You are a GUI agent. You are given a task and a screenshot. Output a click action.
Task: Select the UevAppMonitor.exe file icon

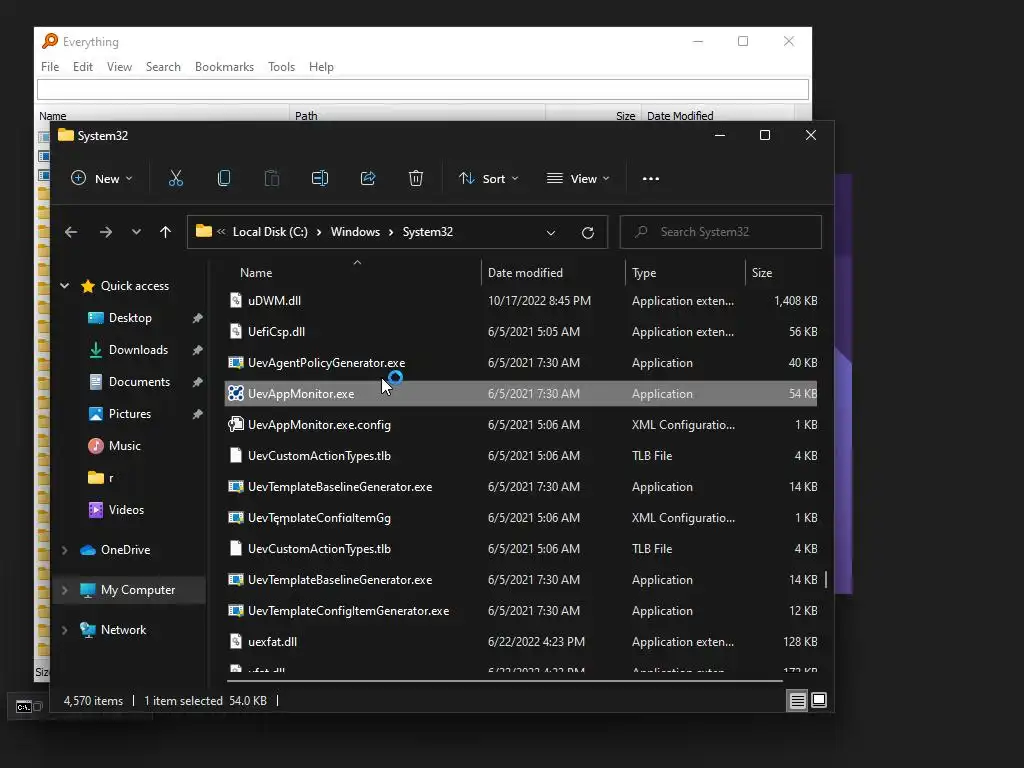(236, 393)
